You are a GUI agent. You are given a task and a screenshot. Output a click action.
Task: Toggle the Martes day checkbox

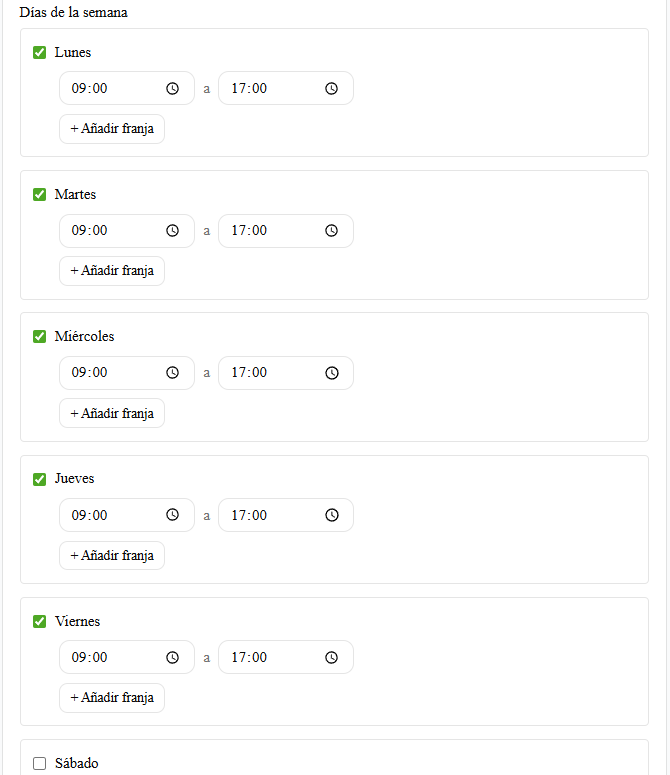tap(40, 194)
